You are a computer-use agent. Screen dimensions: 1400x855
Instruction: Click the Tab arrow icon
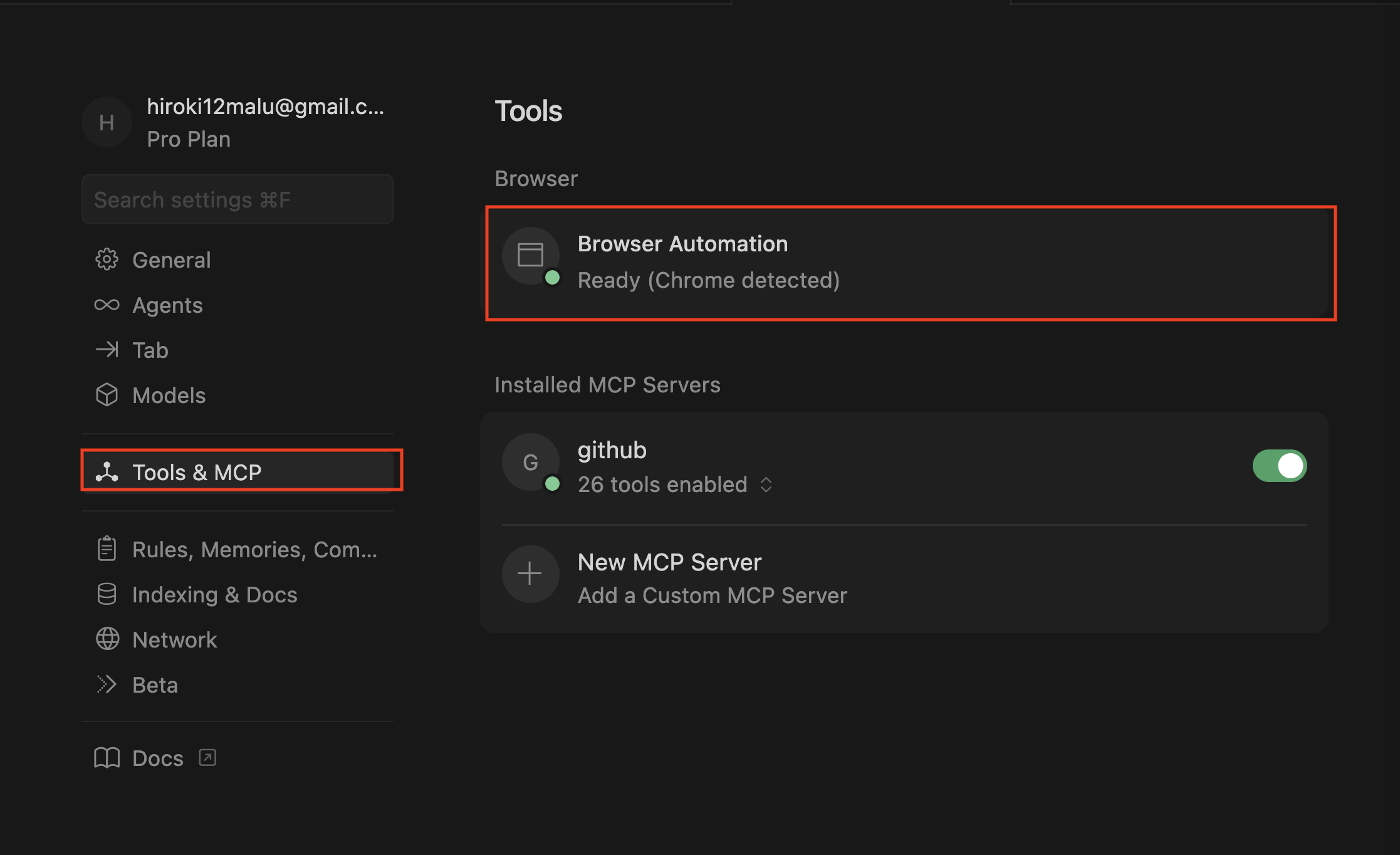[107, 350]
